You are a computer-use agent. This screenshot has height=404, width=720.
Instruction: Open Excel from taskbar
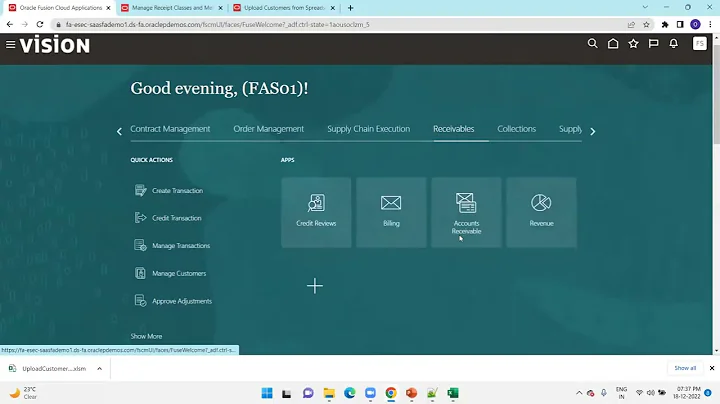453,393
